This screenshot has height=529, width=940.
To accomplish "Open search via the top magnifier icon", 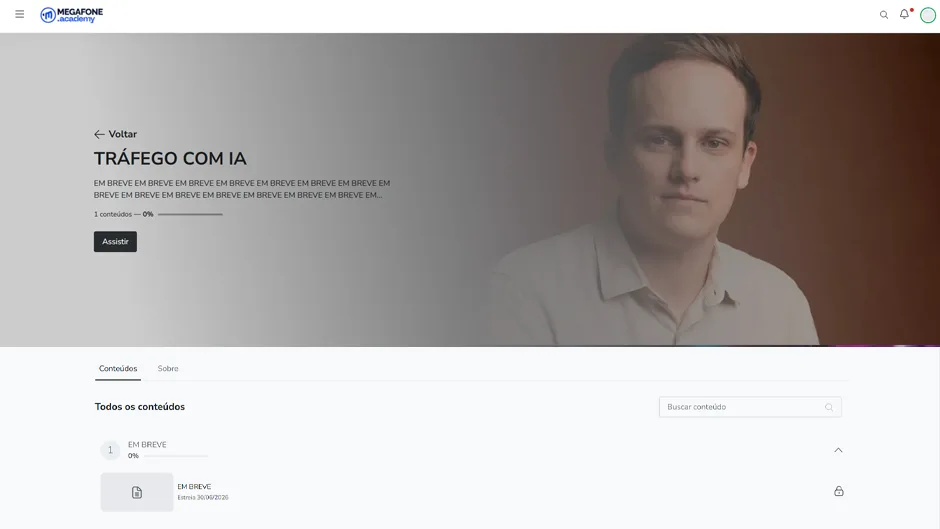I will click(x=884, y=15).
